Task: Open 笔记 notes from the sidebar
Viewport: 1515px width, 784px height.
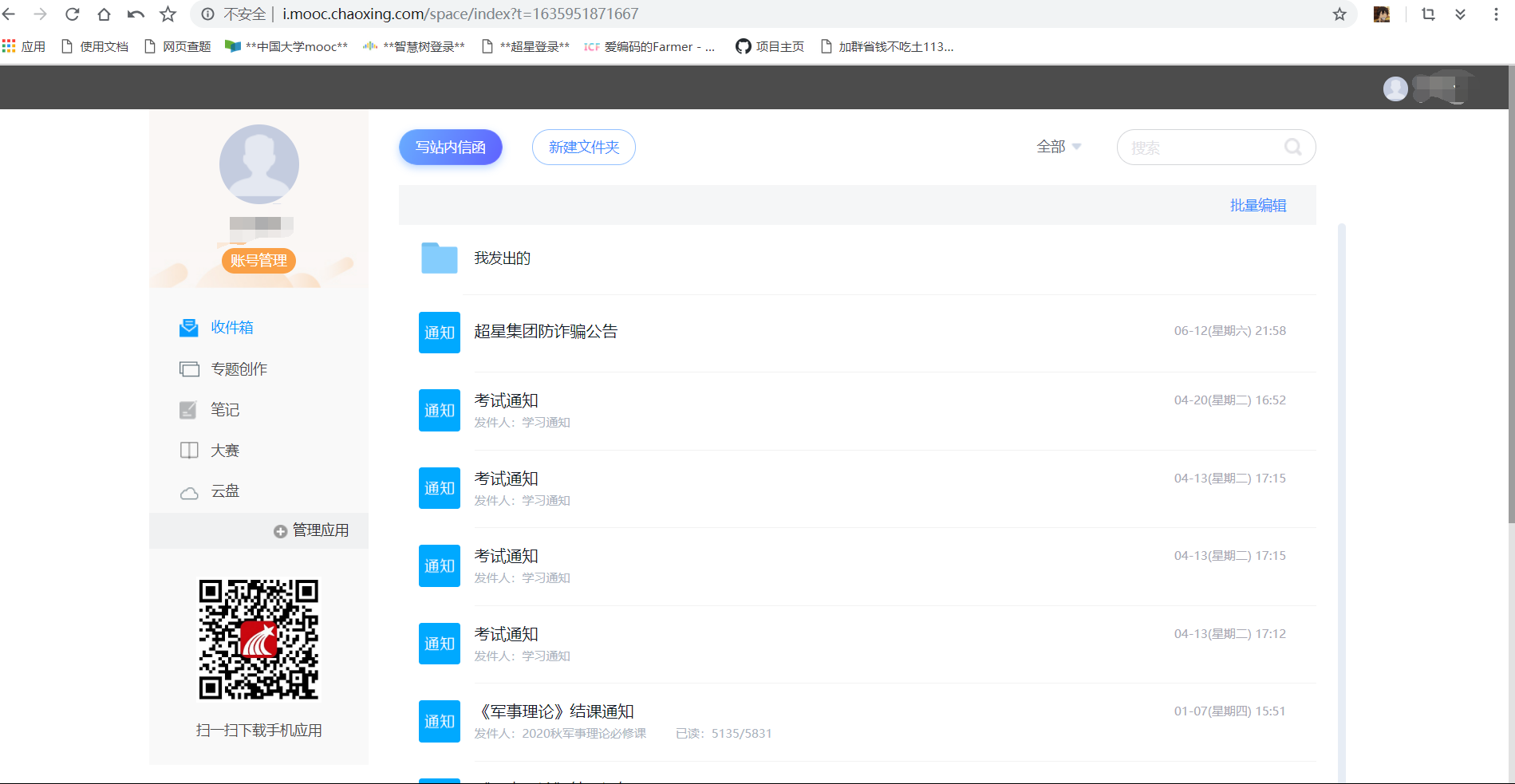Action: point(189,409)
